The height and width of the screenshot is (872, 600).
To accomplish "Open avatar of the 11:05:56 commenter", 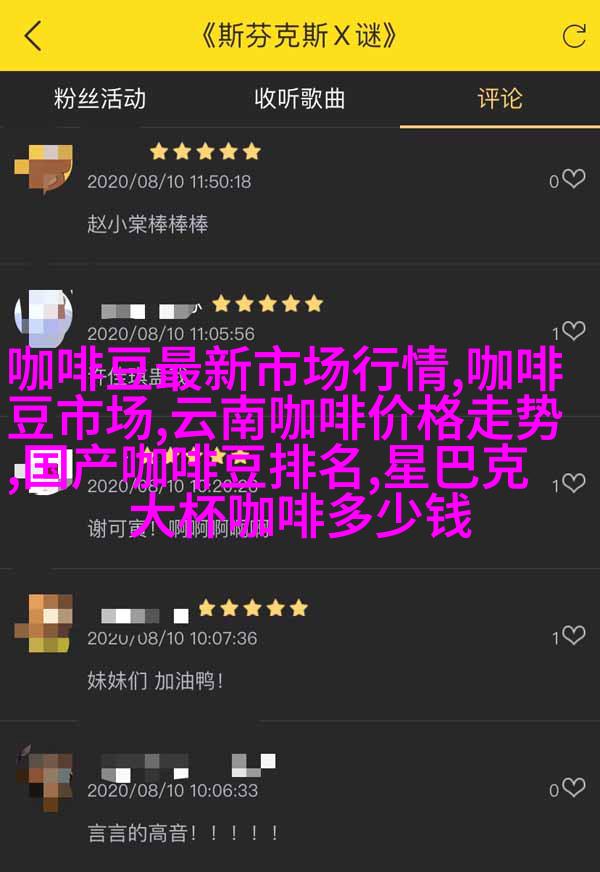I will [44, 318].
